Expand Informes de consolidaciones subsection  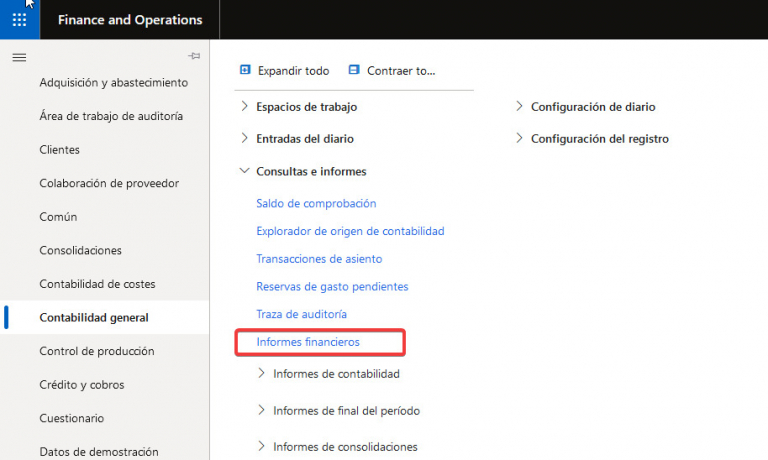coord(262,446)
